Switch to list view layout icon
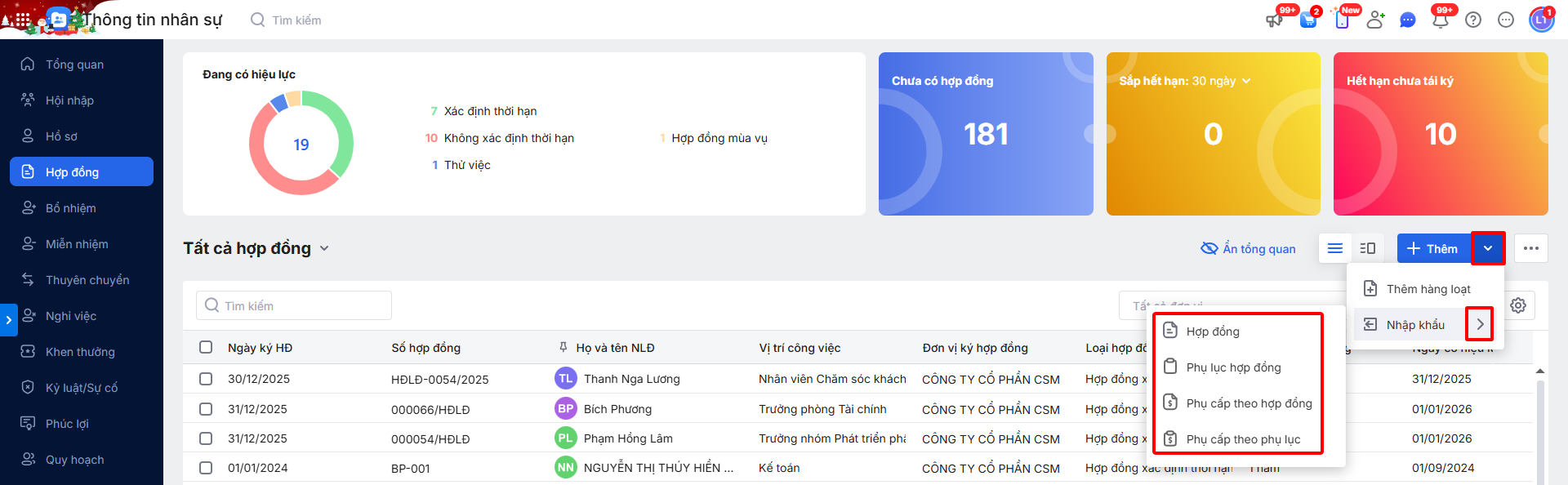This screenshot has height=485, width=1568. 1335,248
